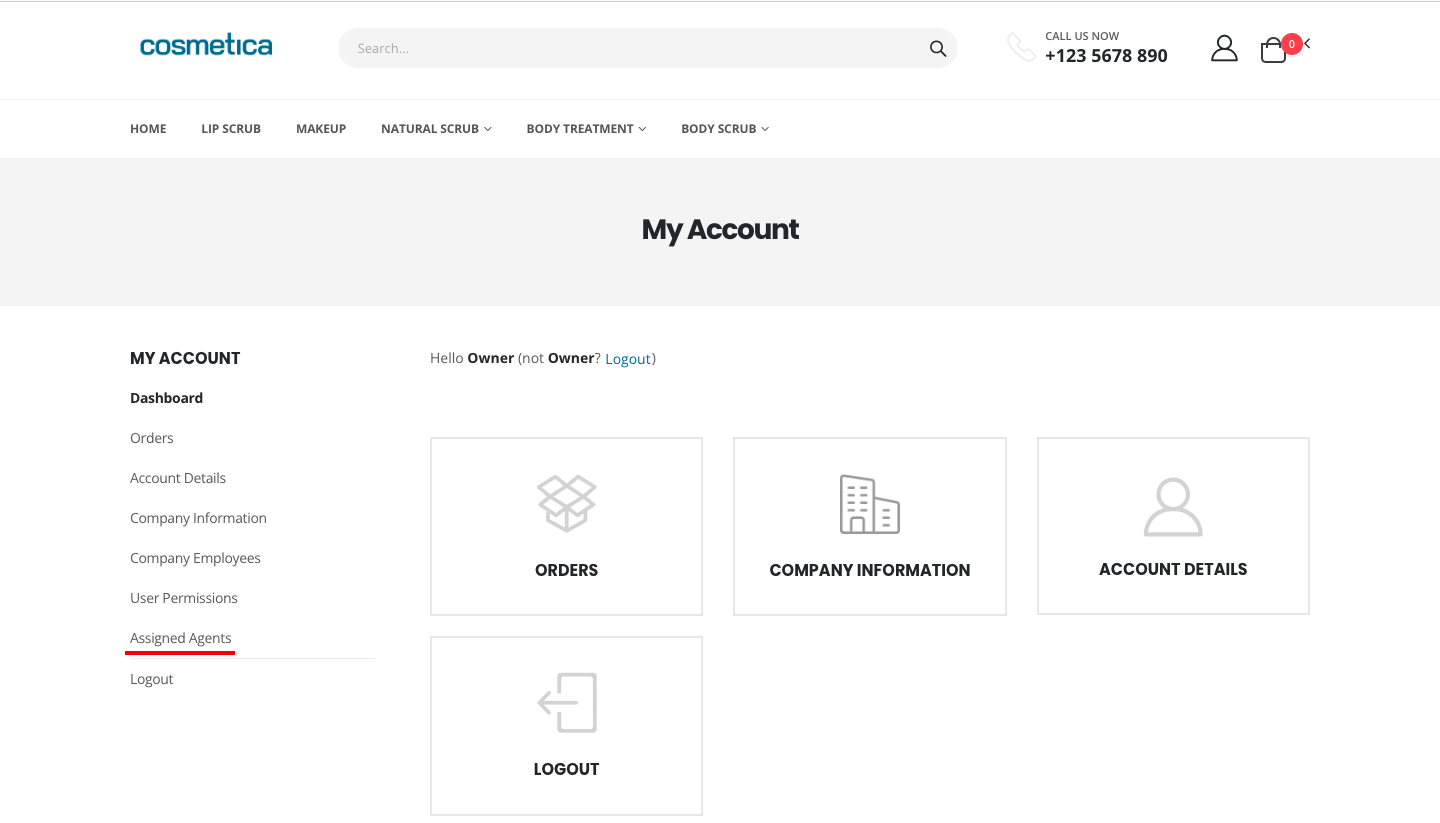Image resolution: width=1440 pixels, height=823 pixels.
Task: Open the Lip Scrub menu item
Action: 231,129
